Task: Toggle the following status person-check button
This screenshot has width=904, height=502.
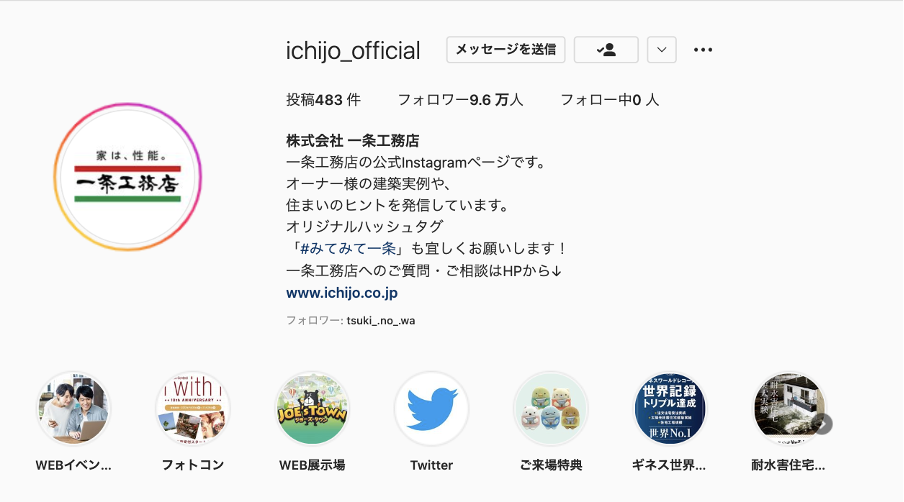Action: 606,50
